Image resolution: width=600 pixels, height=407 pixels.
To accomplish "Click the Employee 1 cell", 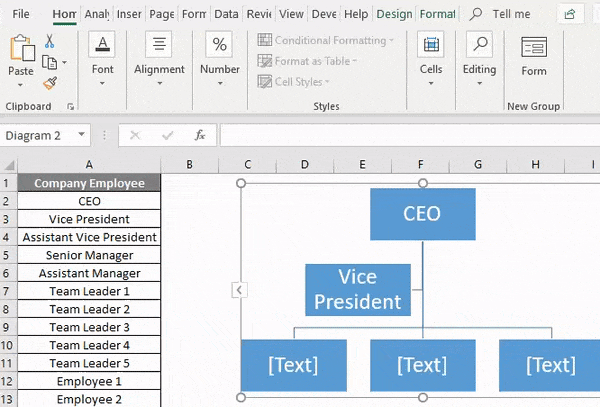I will [x=89, y=381].
